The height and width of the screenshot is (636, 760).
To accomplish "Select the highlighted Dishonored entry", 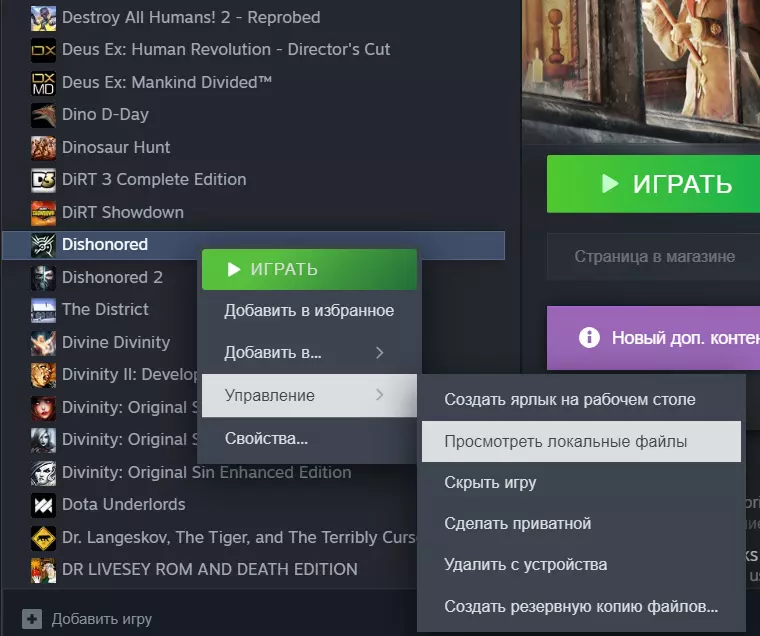I will pos(253,245).
